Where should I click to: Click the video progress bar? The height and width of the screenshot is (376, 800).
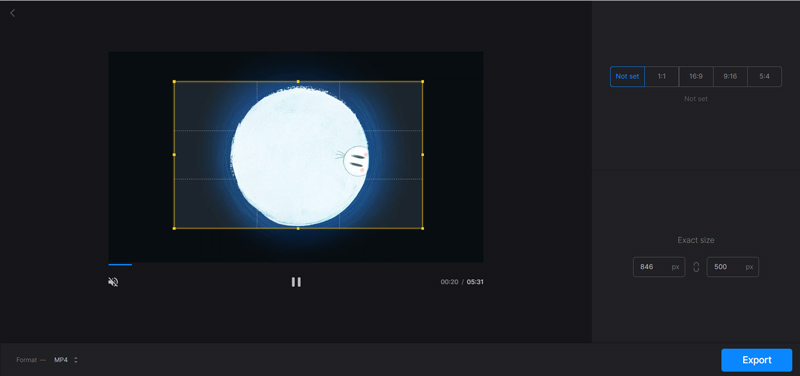296,264
